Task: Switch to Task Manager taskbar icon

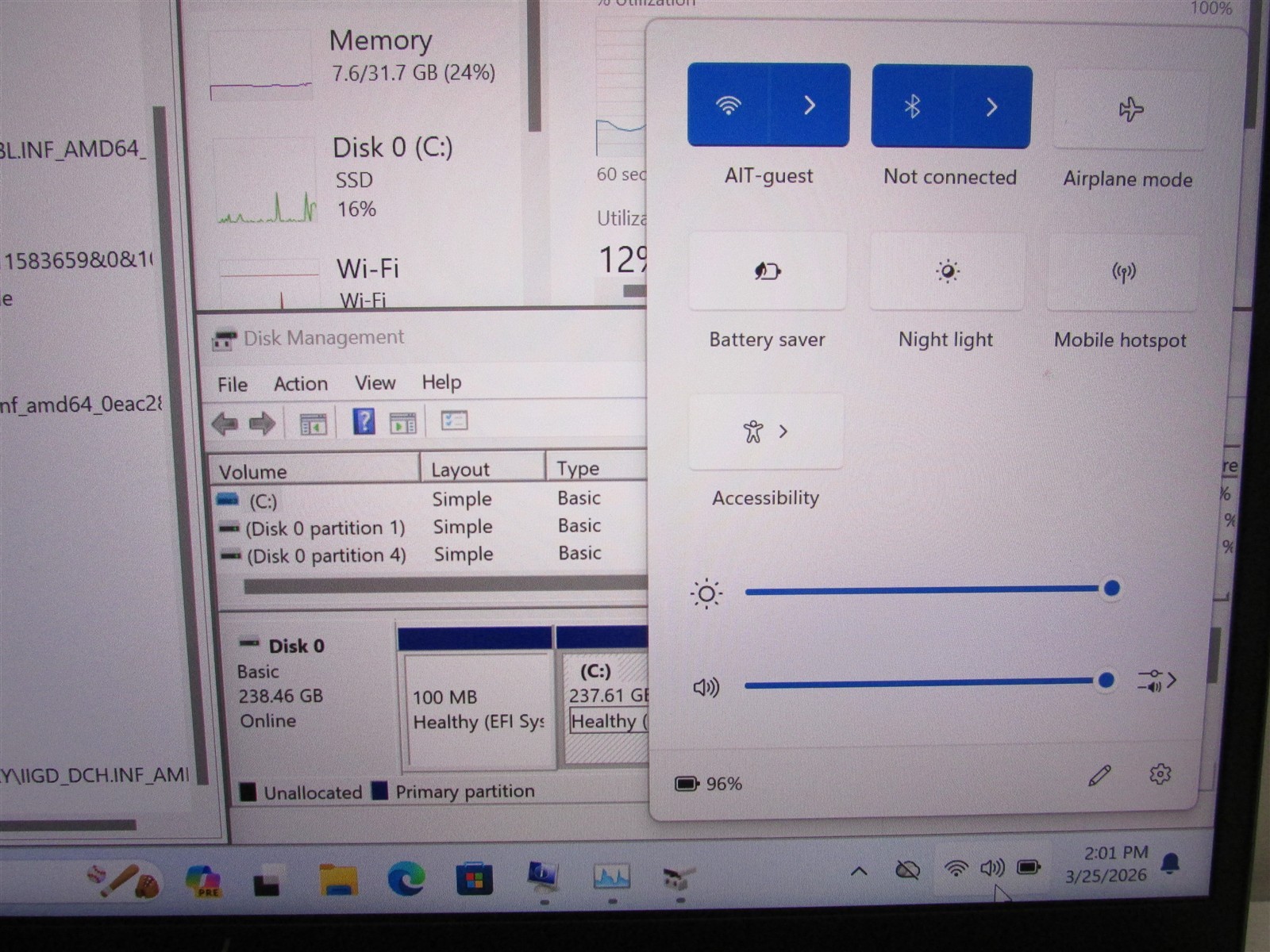Action: click(x=612, y=877)
